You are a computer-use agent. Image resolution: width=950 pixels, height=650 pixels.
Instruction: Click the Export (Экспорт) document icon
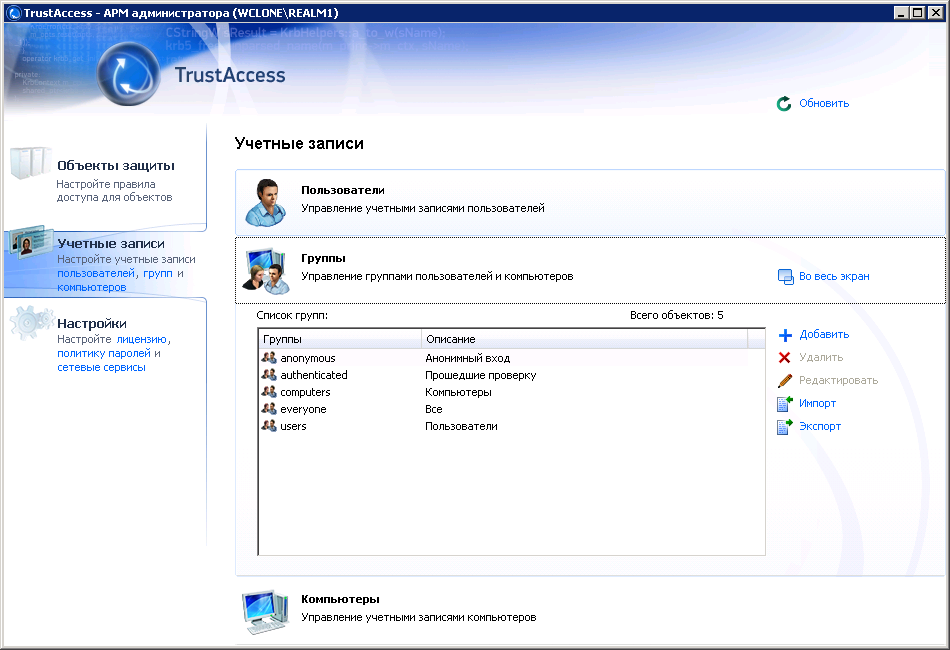785,427
